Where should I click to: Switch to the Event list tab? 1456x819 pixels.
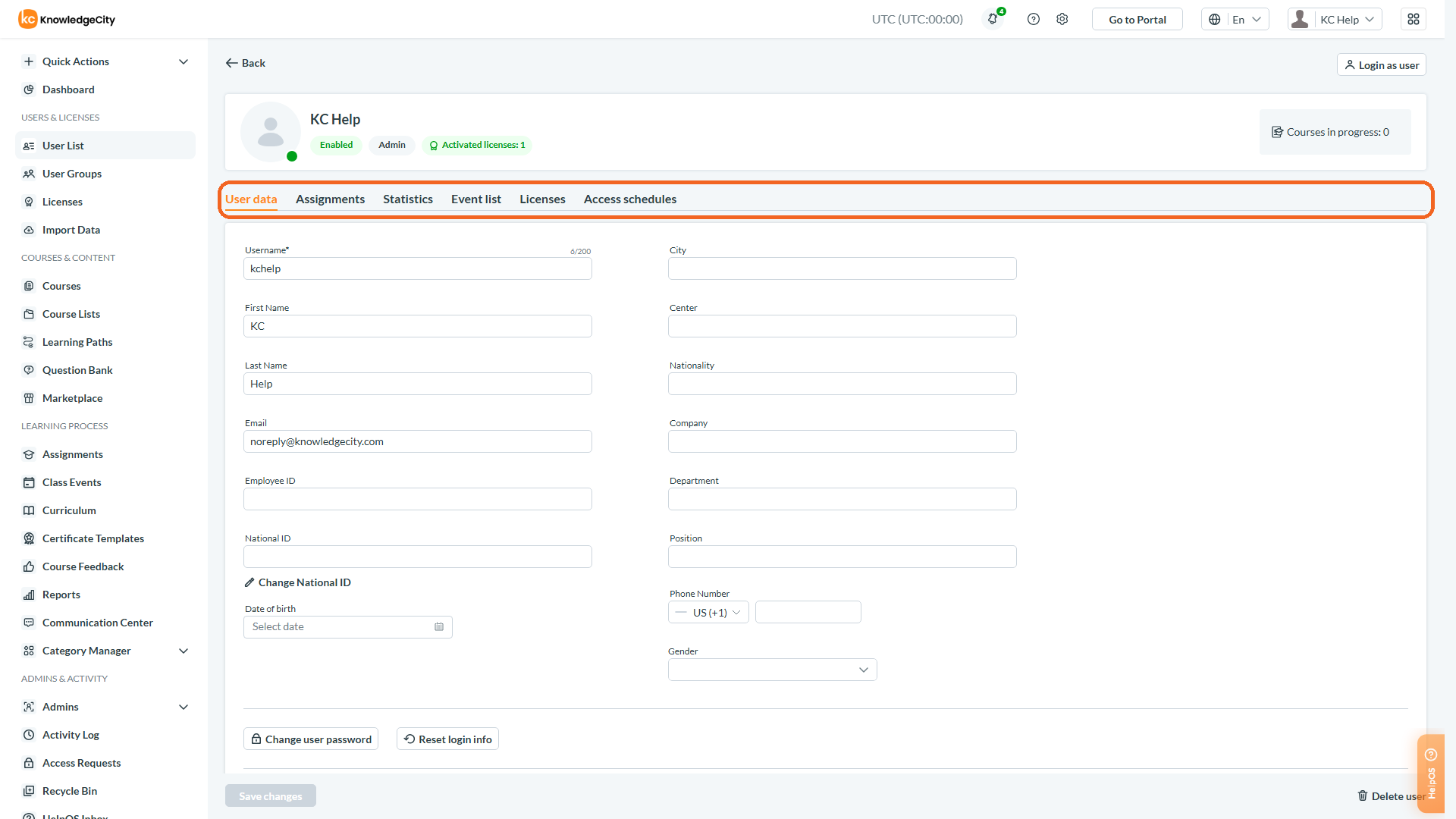tap(476, 199)
